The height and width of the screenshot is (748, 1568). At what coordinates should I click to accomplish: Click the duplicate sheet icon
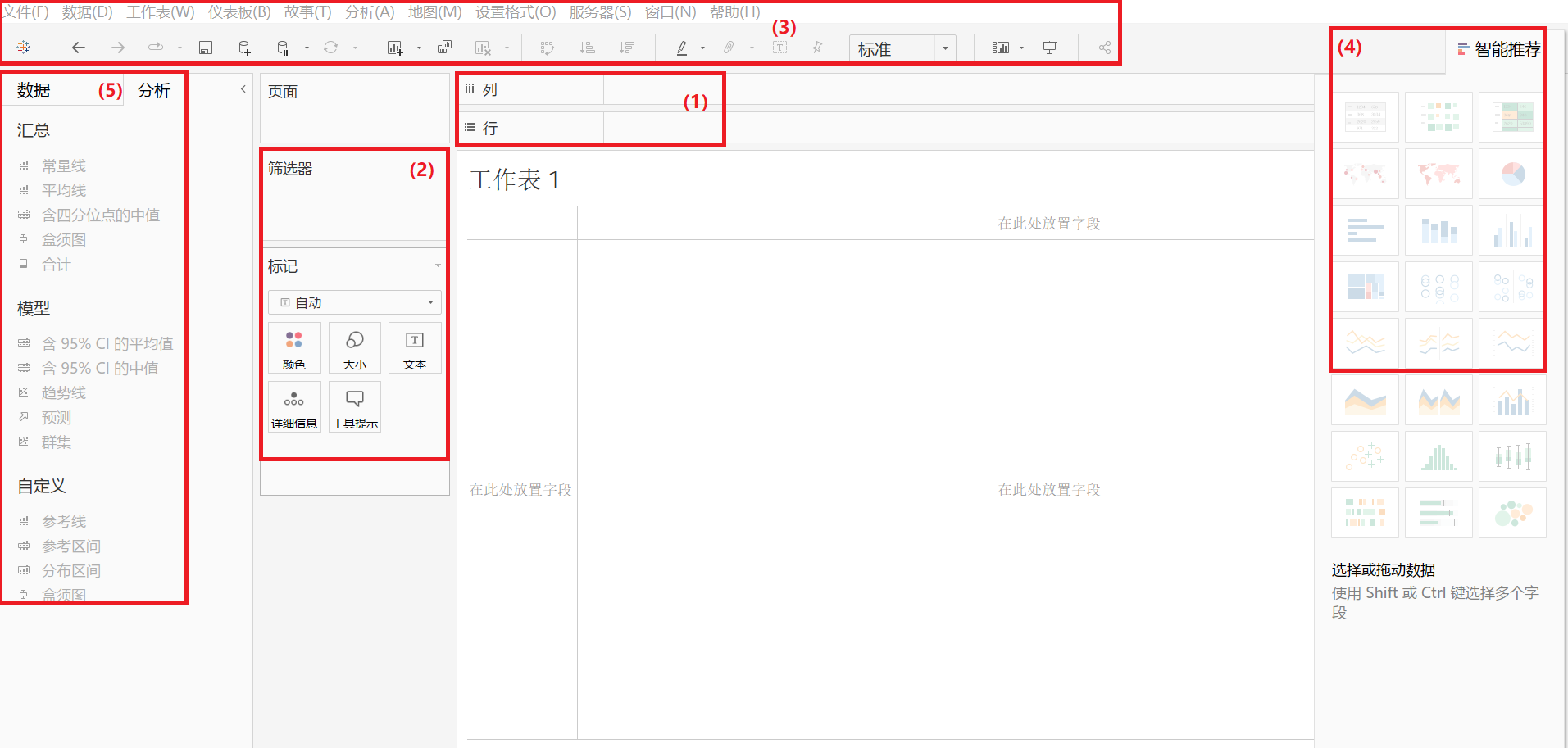point(444,48)
